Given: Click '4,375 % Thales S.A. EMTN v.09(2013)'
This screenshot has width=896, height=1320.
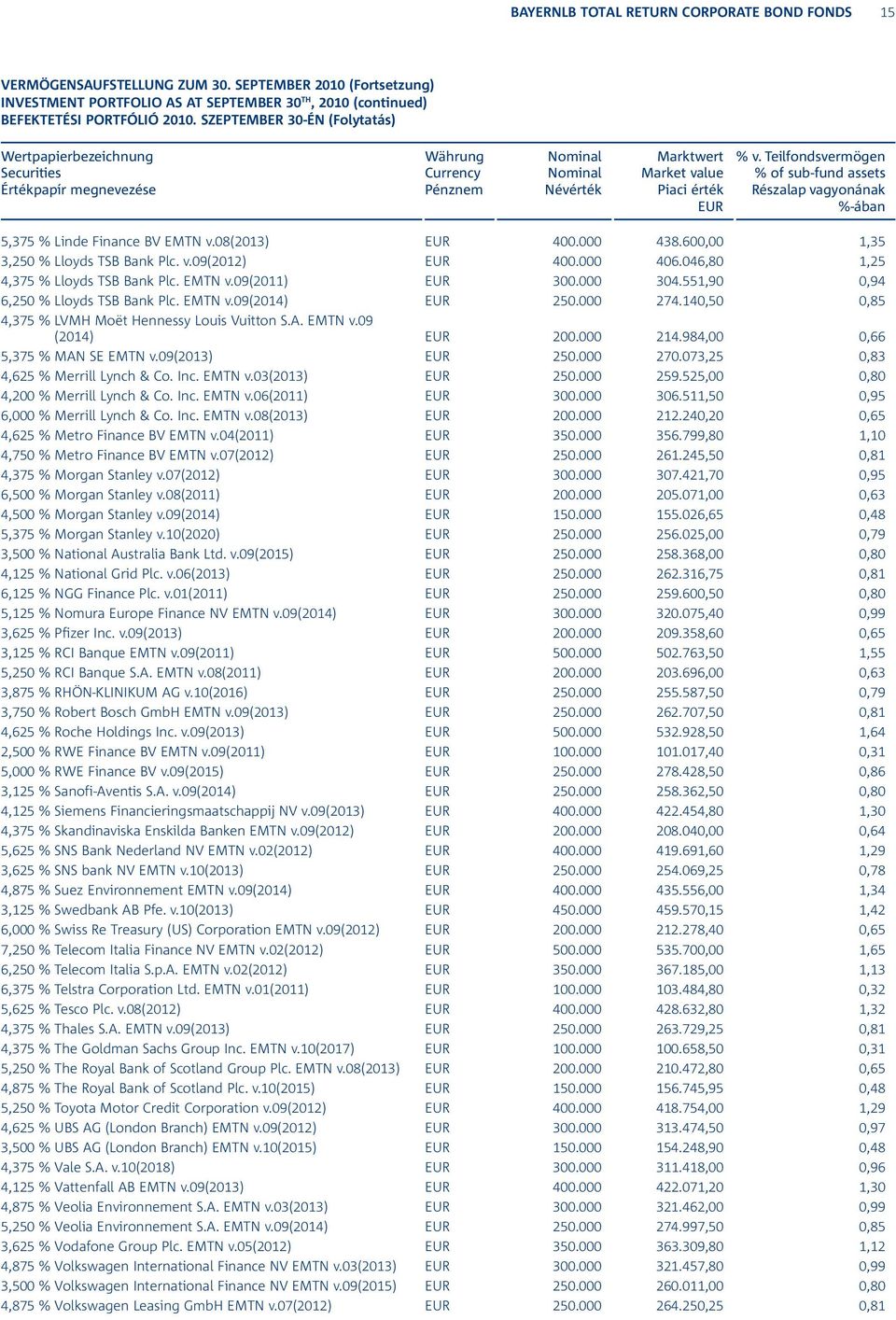Looking at the screenshot, I should (115, 1029).
